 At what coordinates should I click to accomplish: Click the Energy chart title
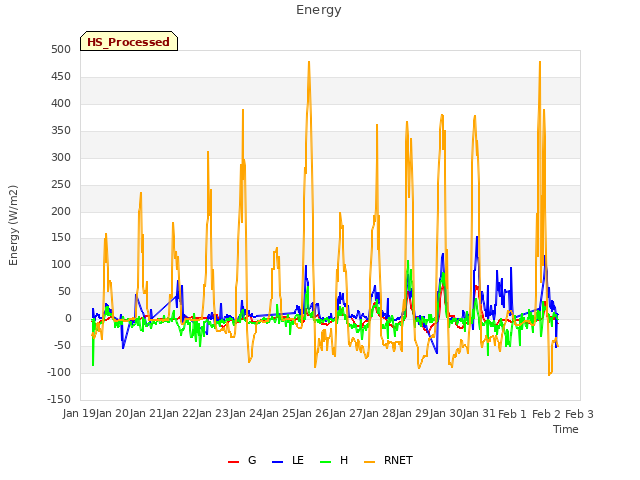[x=319, y=10]
